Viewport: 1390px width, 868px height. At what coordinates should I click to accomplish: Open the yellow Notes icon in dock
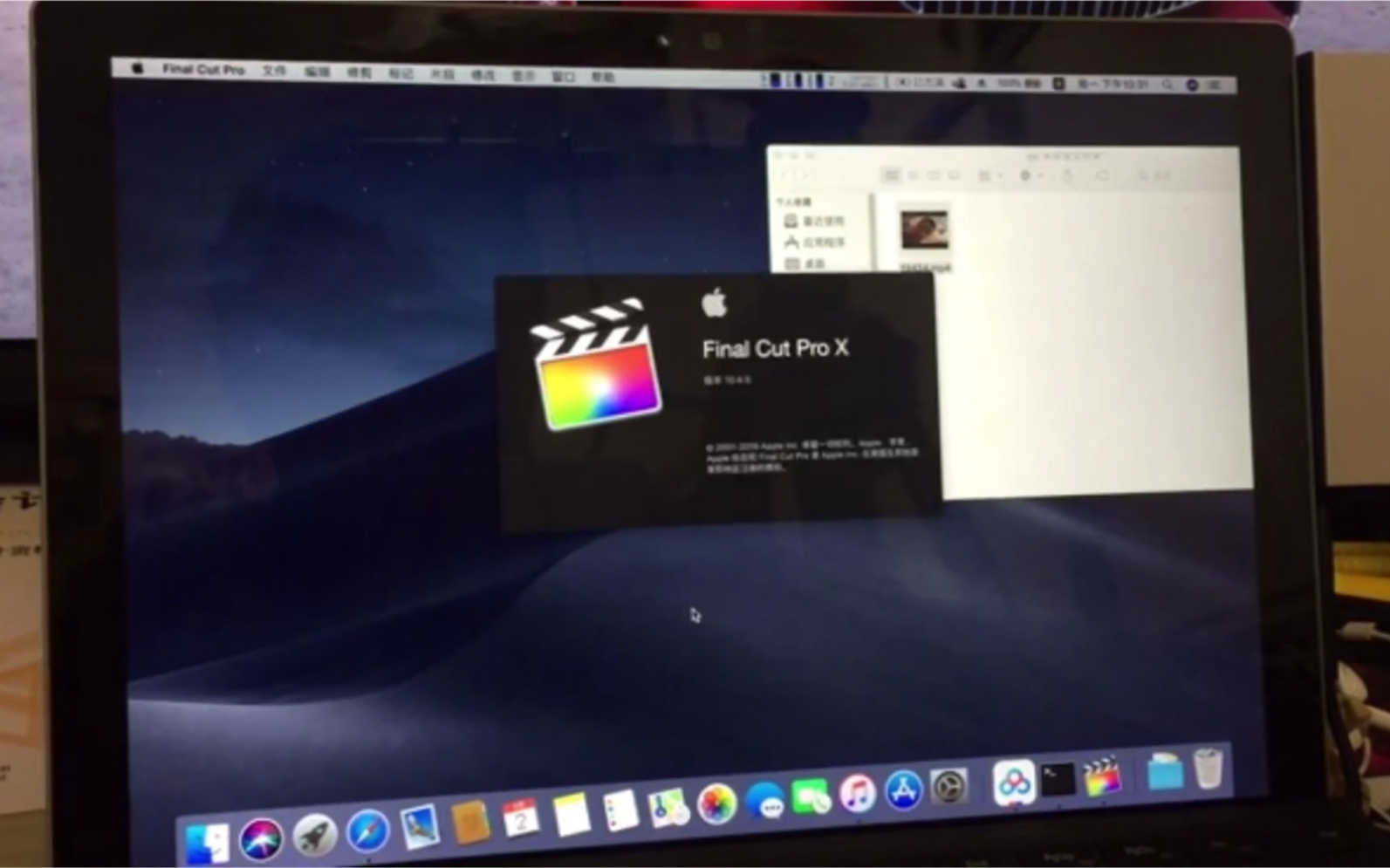[x=572, y=815]
